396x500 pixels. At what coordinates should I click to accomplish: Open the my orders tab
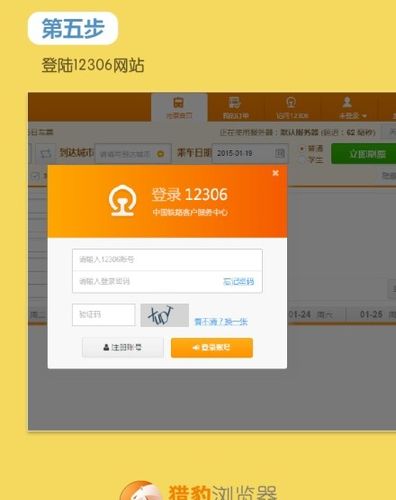[235, 108]
